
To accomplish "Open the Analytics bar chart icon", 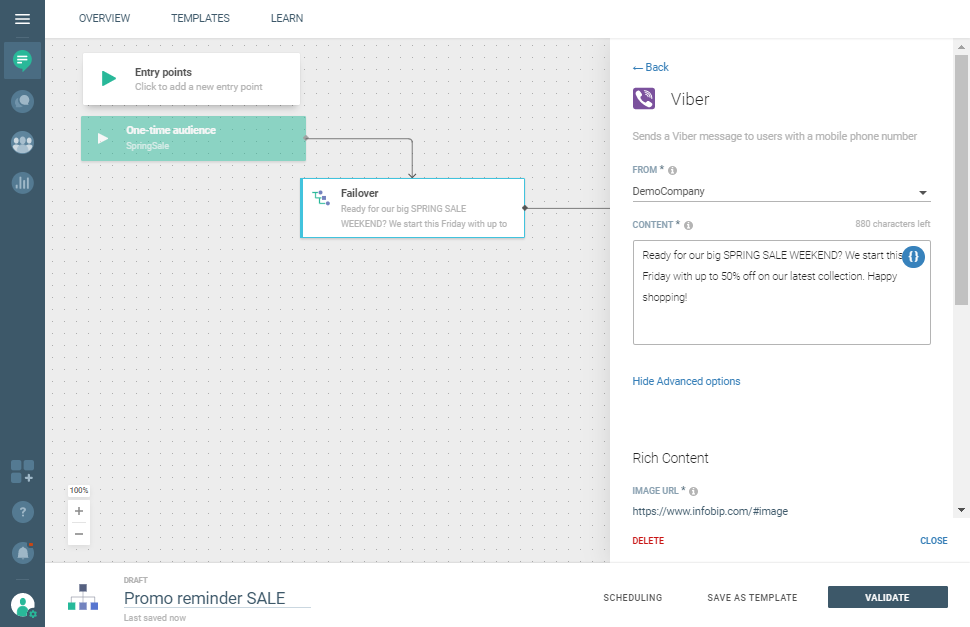I will click(22, 183).
